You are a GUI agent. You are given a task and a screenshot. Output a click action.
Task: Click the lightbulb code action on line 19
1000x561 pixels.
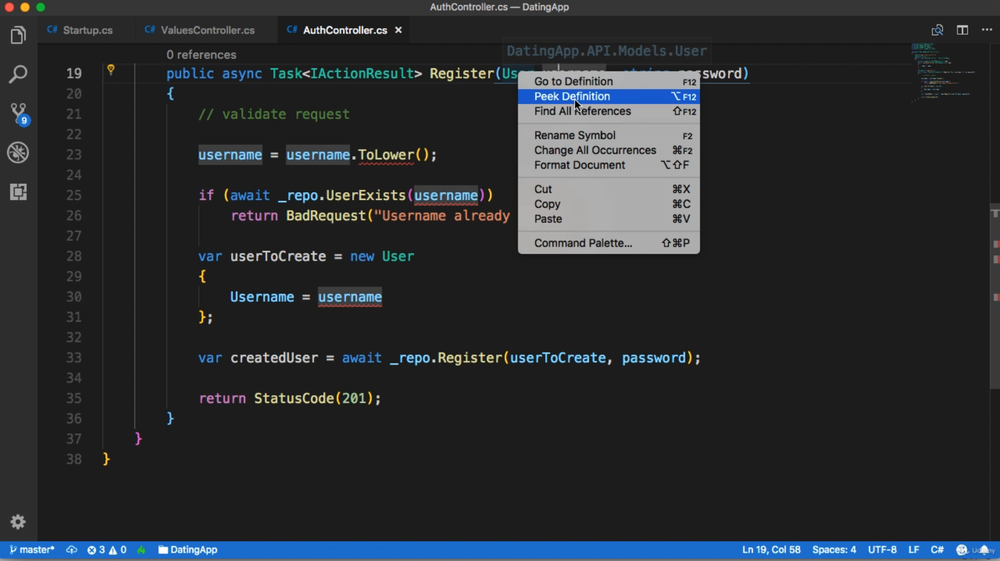(x=111, y=69)
